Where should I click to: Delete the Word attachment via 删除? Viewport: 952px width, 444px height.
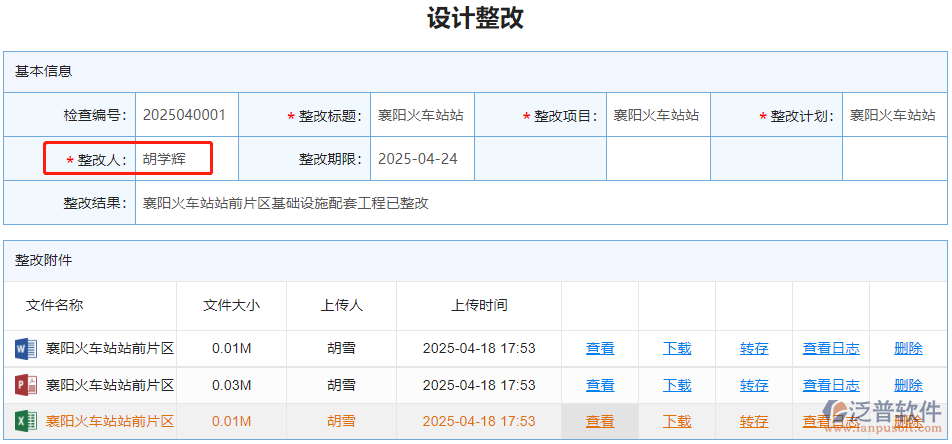point(908,349)
